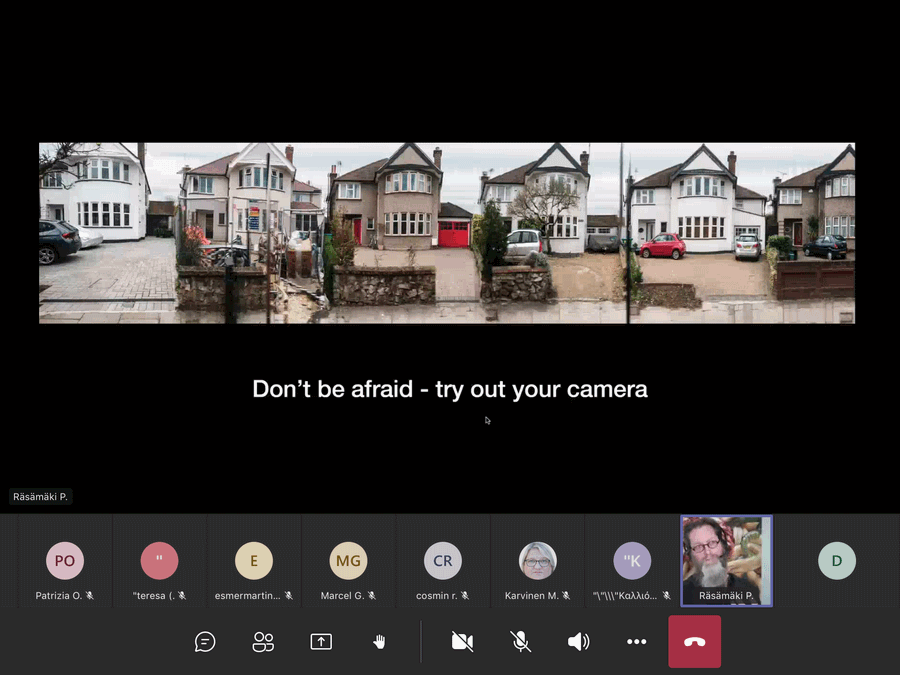This screenshot has width=900, height=675.
Task: Turn on the camera
Action: point(462,642)
